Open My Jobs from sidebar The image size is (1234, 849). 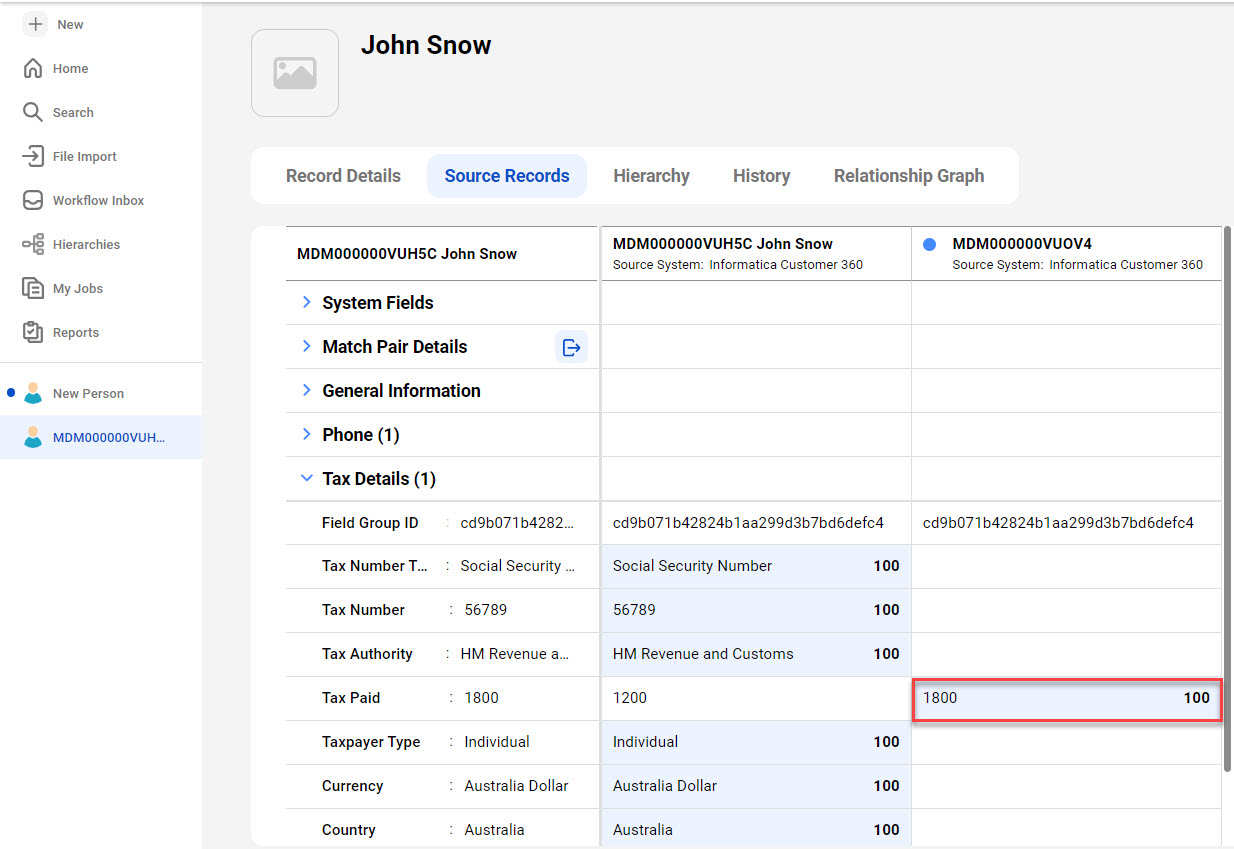(63, 288)
